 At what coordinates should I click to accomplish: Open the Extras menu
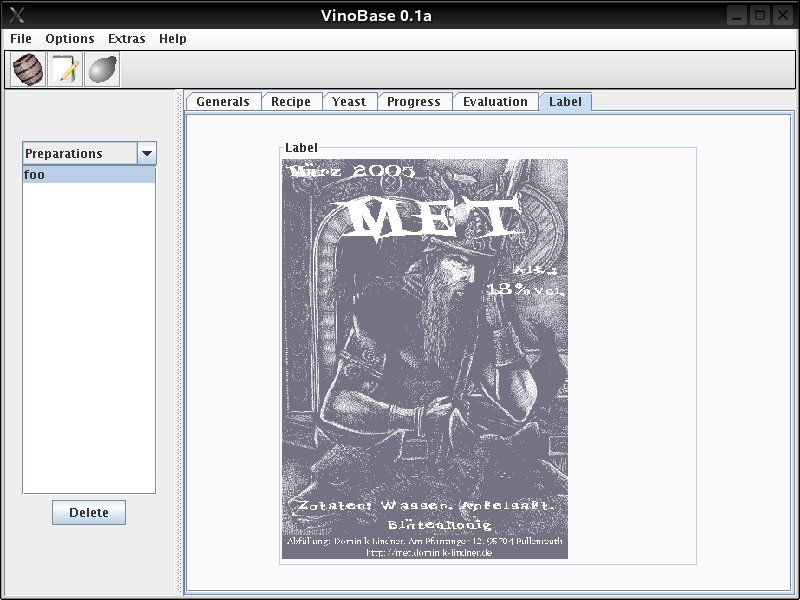click(x=127, y=39)
